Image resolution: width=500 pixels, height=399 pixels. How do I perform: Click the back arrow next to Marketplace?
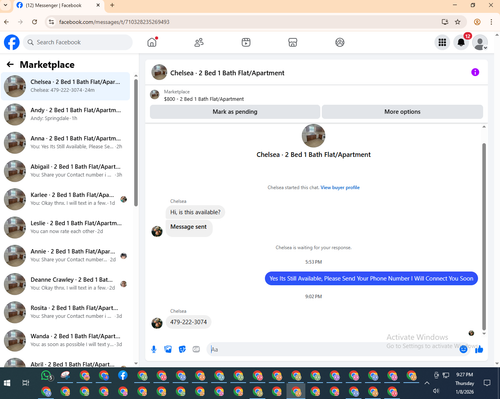point(10,64)
